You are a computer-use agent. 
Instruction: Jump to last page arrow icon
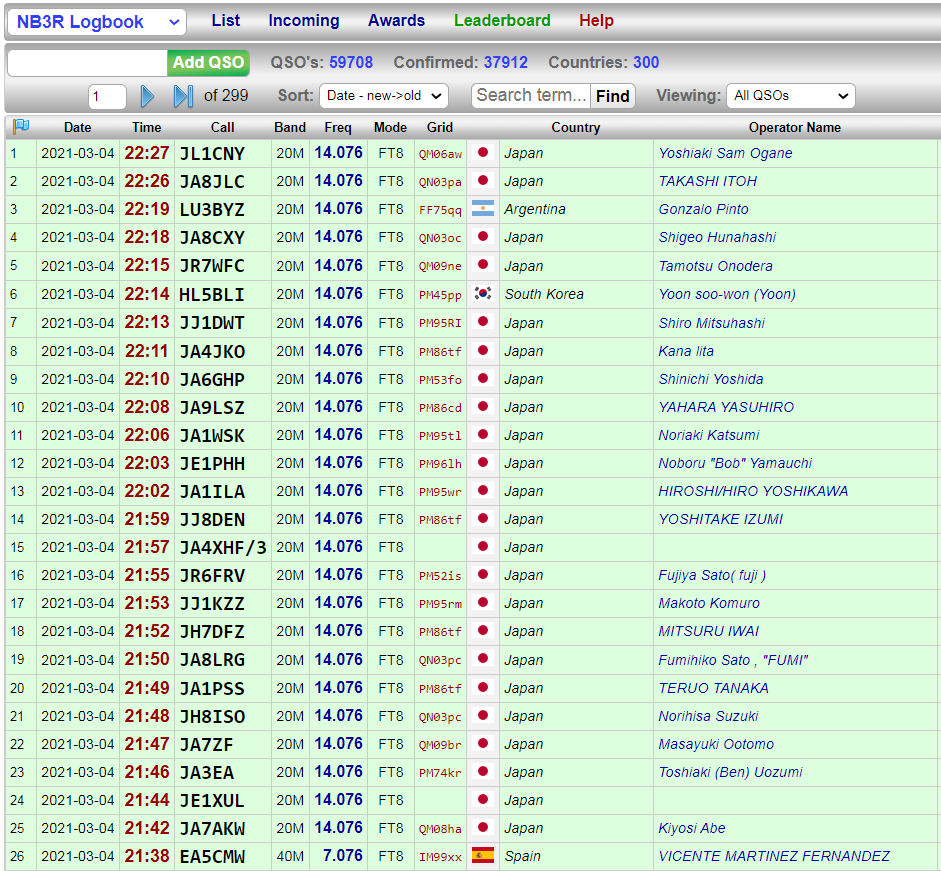pos(183,96)
